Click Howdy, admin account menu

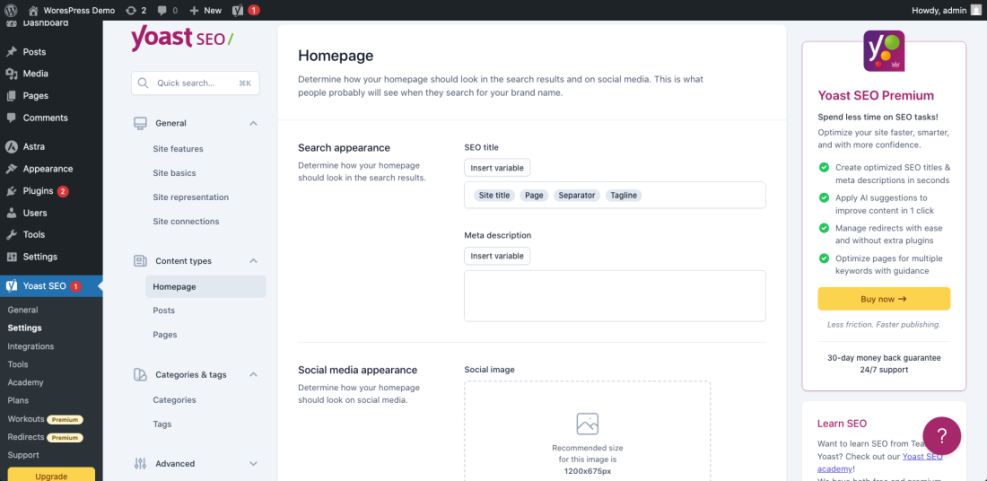(946, 10)
